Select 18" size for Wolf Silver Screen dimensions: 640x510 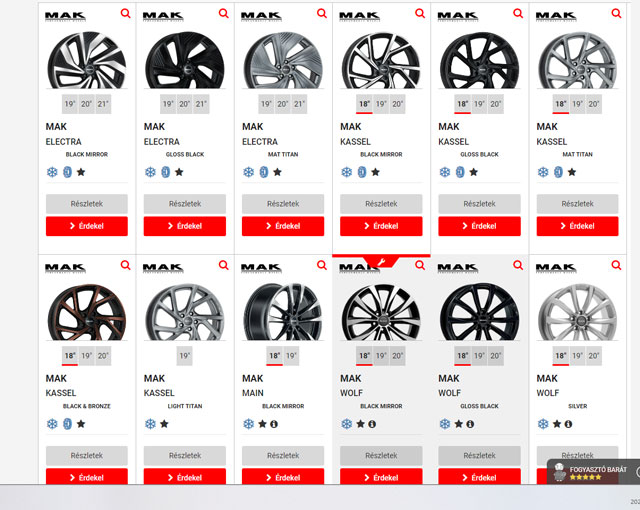[x=561, y=356]
